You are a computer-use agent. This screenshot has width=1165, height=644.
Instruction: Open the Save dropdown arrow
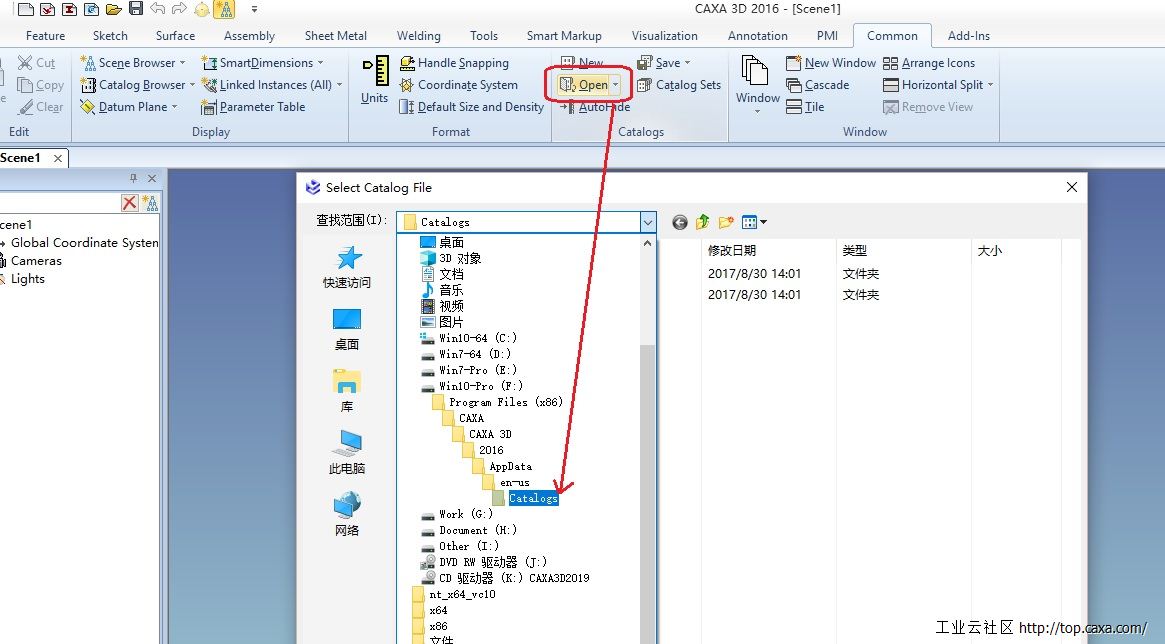click(687, 63)
